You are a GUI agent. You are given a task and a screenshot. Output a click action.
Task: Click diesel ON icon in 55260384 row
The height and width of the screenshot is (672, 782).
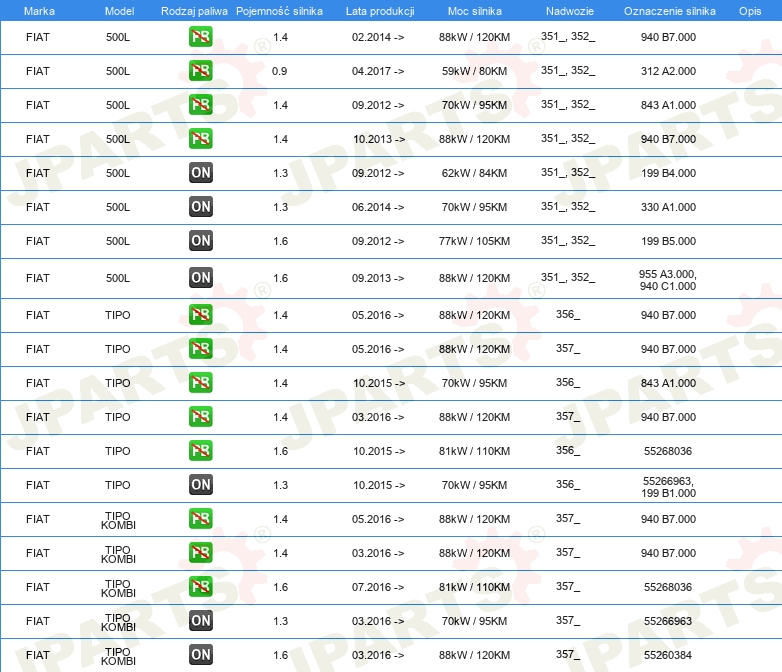tap(200, 655)
